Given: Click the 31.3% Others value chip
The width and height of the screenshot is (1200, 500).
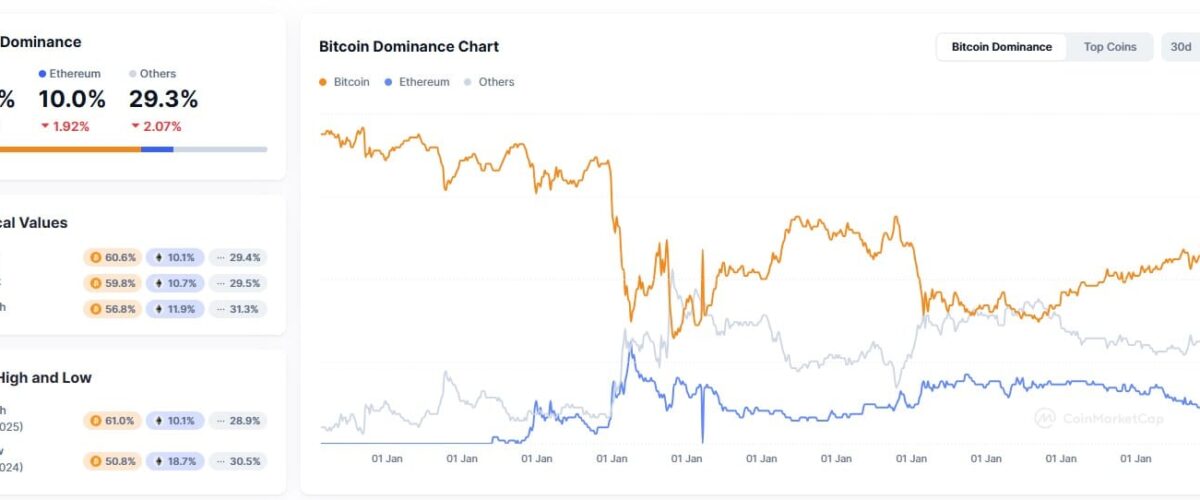Looking at the screenshot, I should pyautogui.click(x=239, y=309).
